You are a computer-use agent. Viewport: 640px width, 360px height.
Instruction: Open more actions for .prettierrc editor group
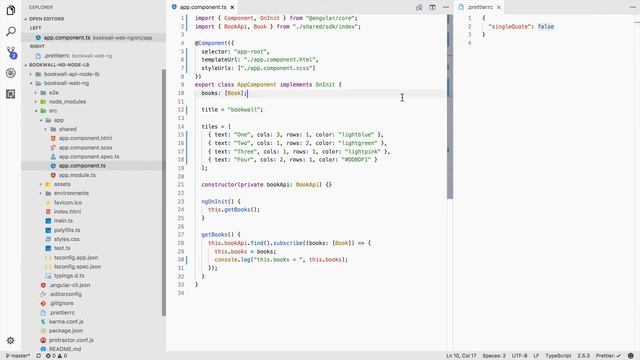point(633,7)
